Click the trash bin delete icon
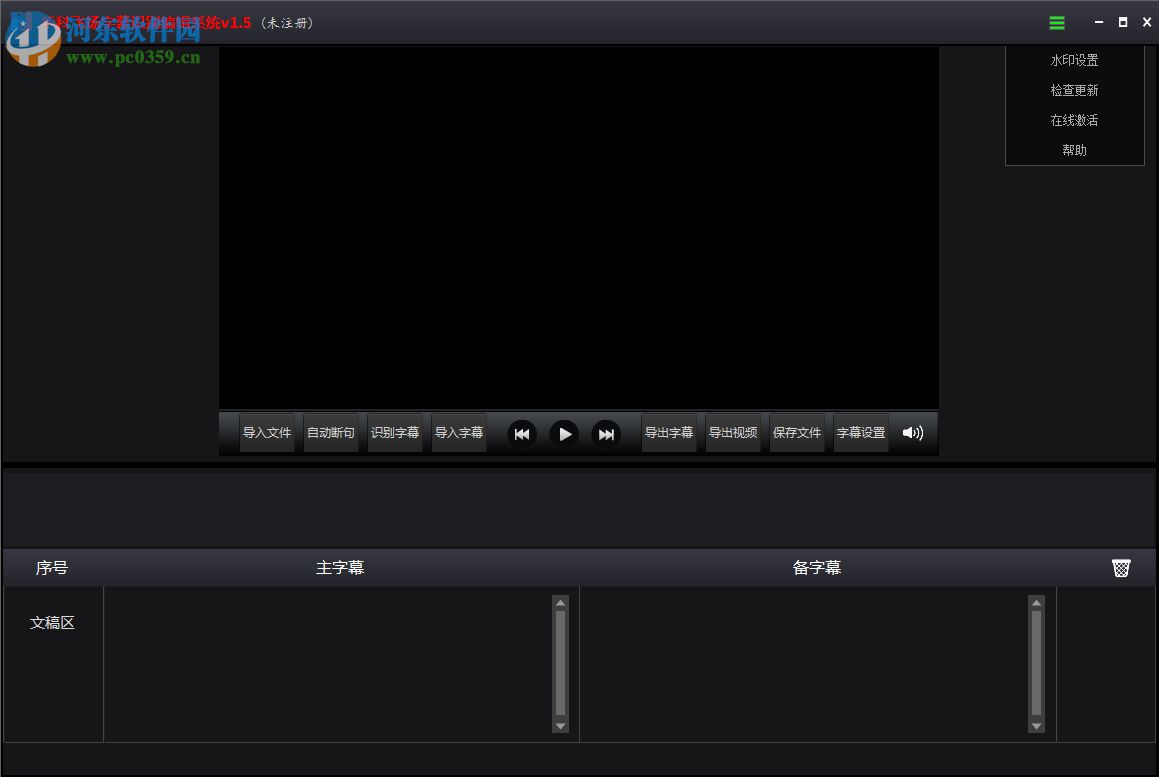 click(x=1121, y=567)
